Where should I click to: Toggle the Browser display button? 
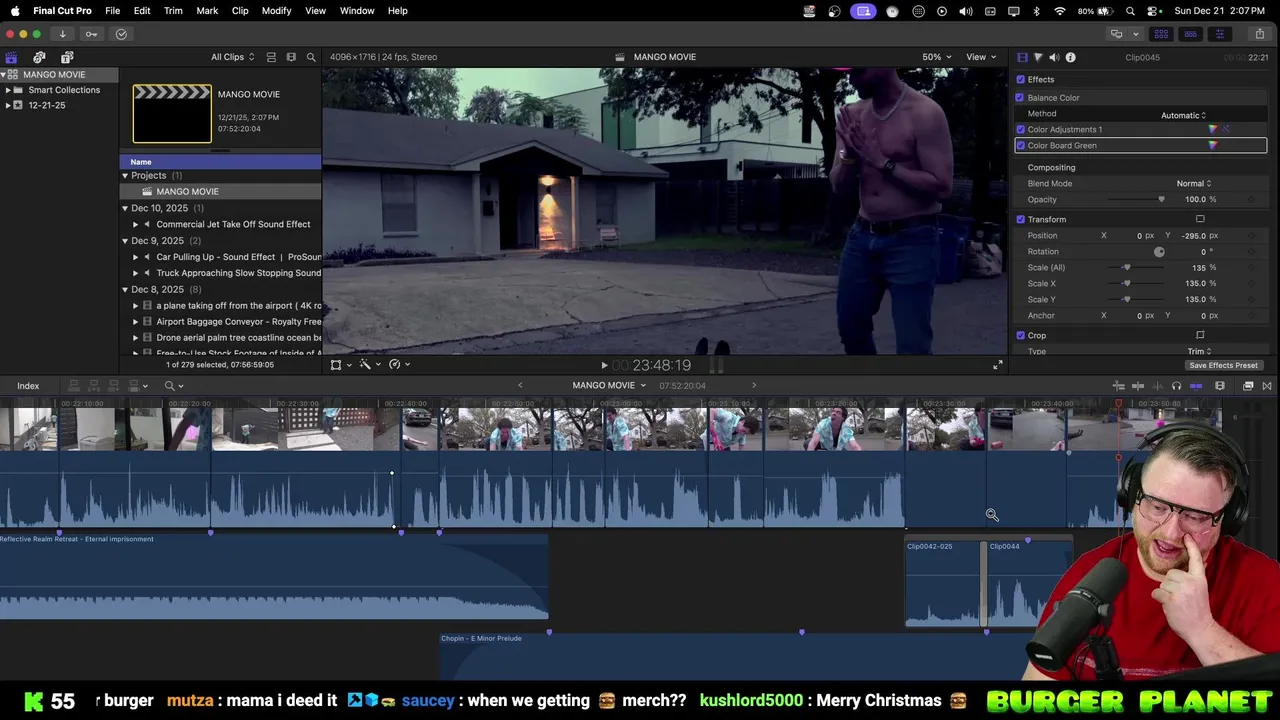click(x=1161, y=34)
